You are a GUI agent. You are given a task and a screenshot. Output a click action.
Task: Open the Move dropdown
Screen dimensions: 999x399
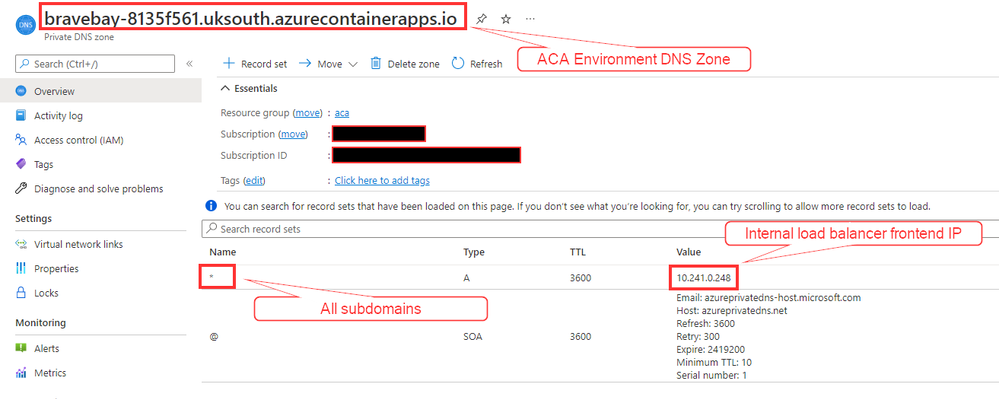coord(328,64)
